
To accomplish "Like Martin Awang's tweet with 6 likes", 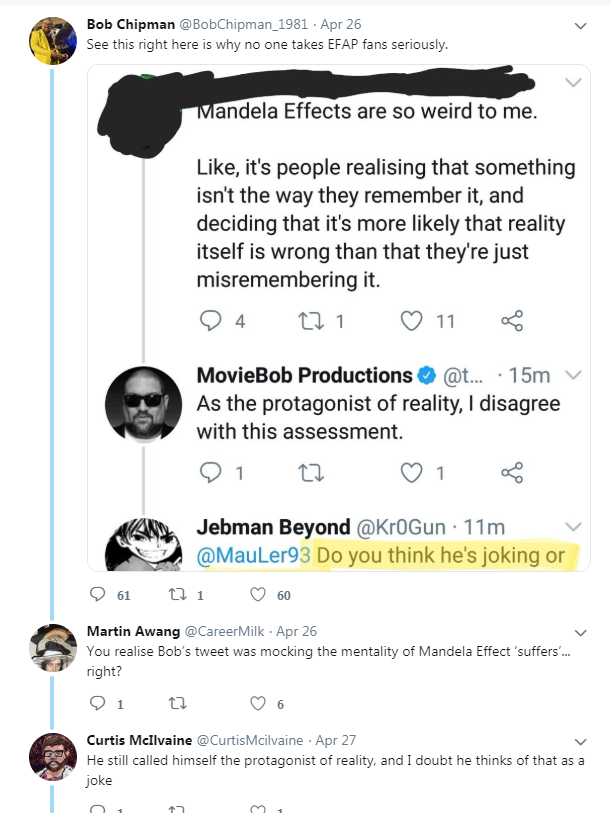I will pos(258,703).
